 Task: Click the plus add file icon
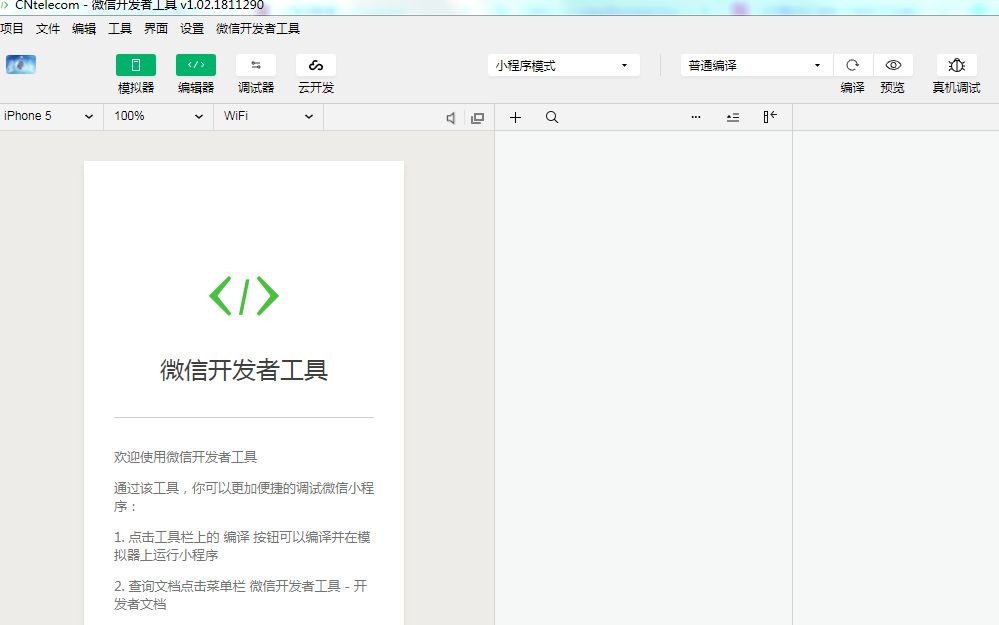(x=515, y=117)
